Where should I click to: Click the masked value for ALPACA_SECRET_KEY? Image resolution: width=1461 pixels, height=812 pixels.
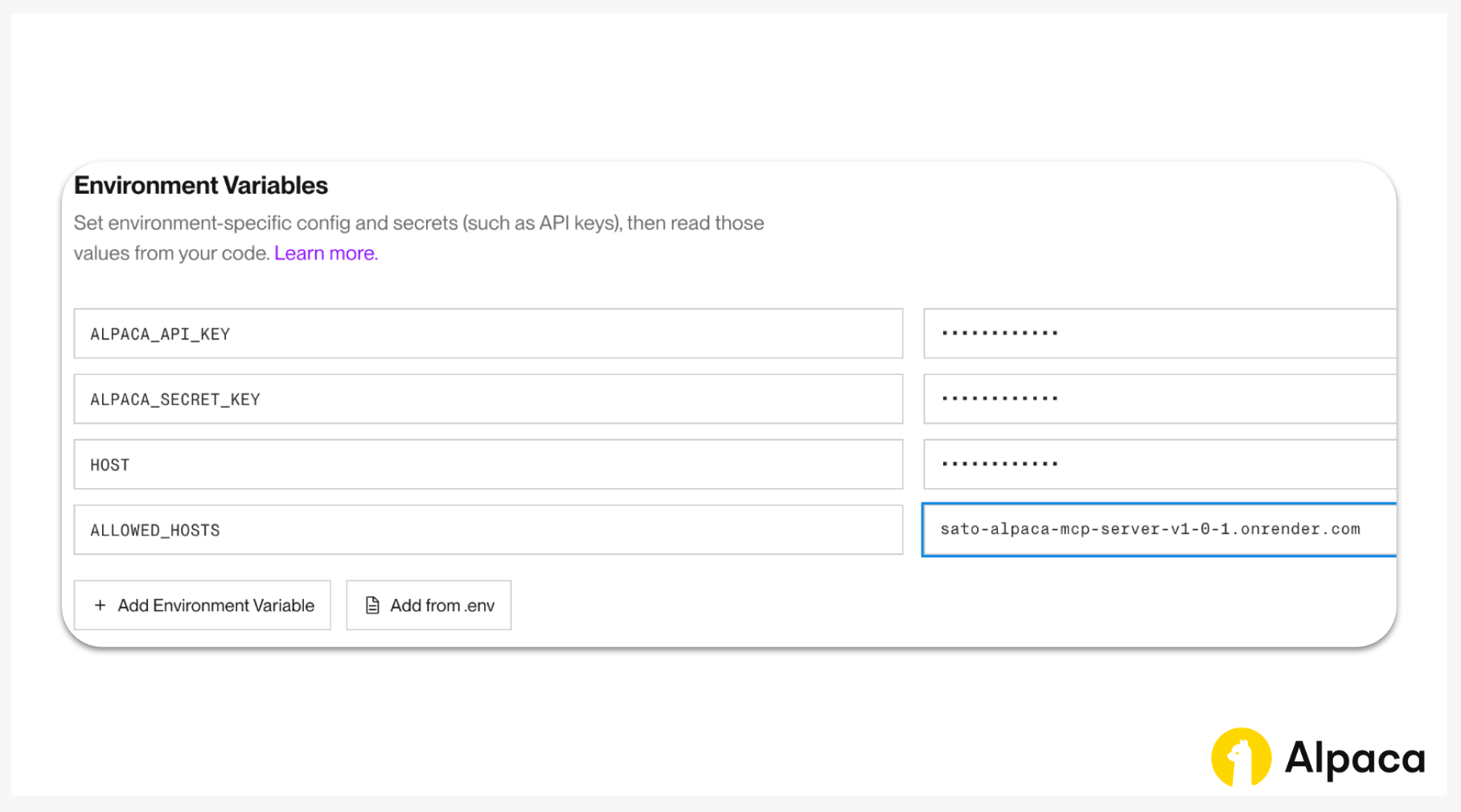click(x=1158, y=400)
